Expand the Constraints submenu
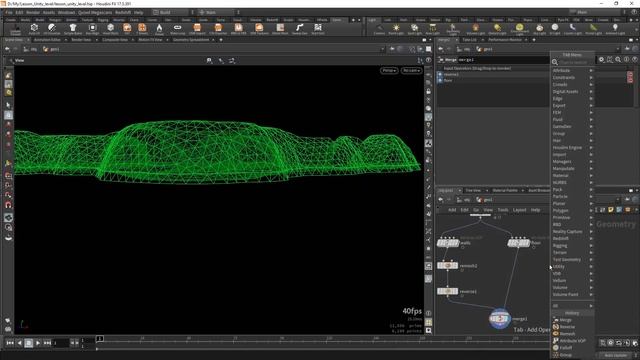 tap(572, 78)
